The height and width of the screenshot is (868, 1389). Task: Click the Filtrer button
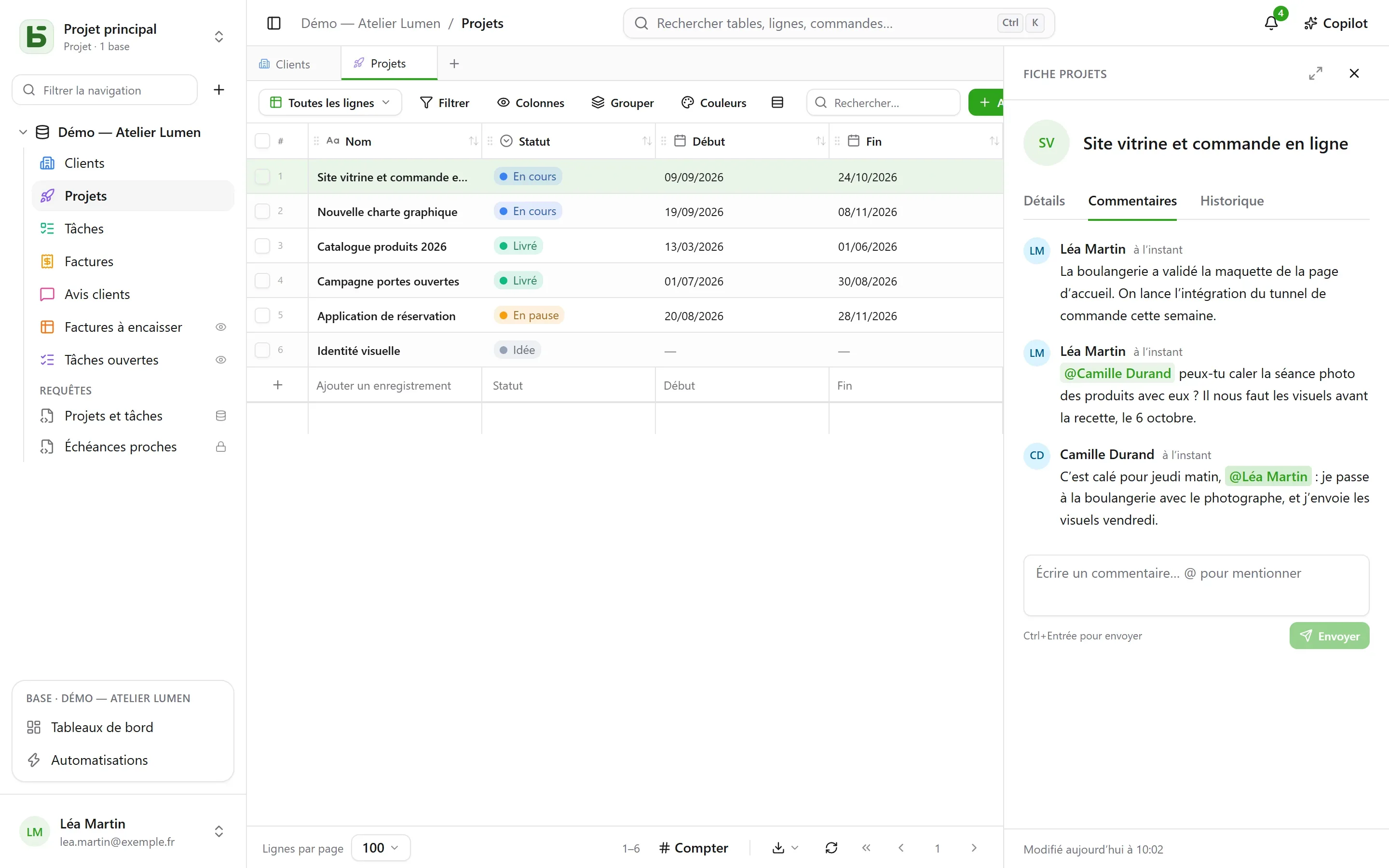click(x=445, y=102)
